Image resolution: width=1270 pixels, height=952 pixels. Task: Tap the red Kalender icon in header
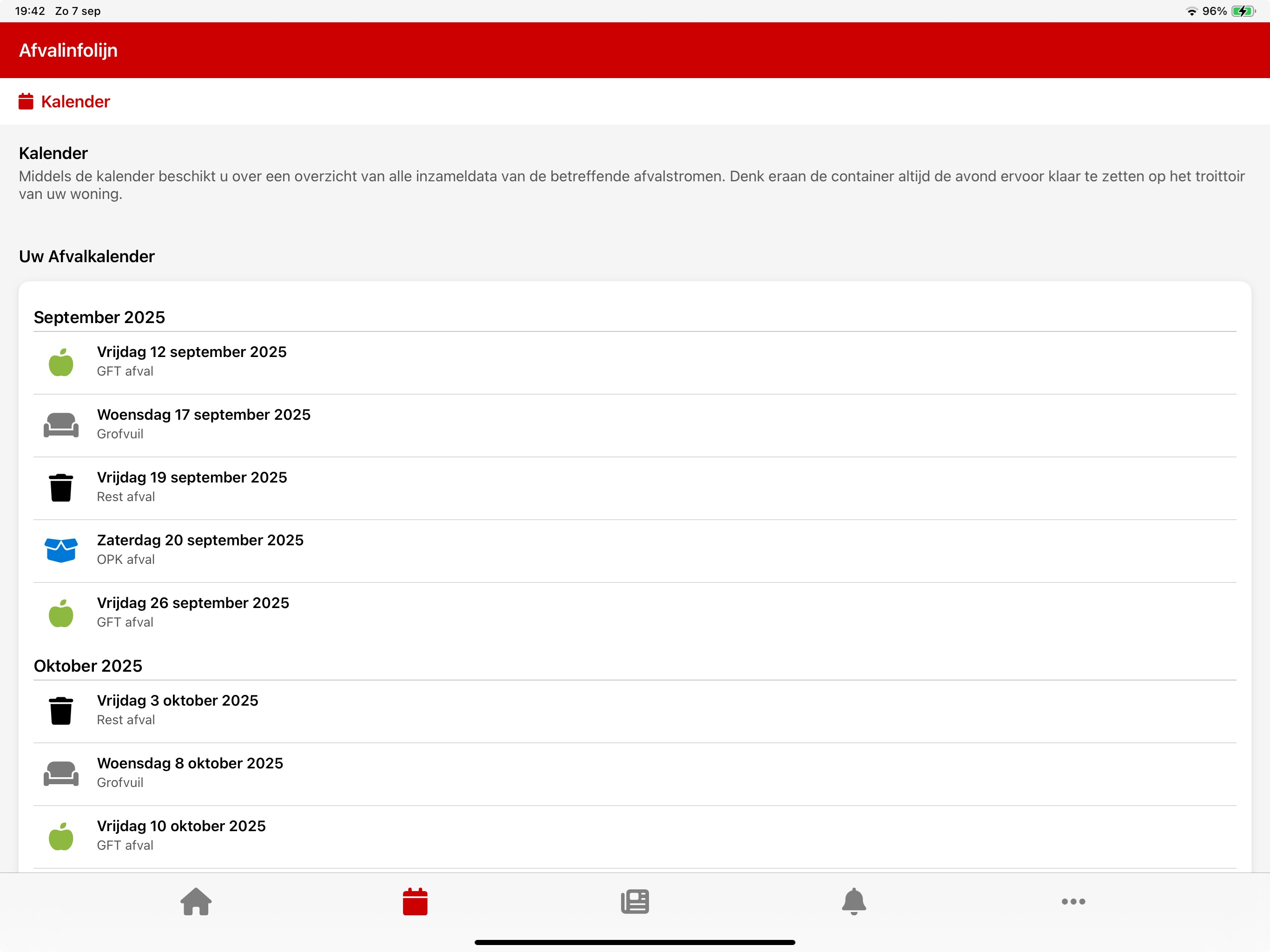click(26, 102)
